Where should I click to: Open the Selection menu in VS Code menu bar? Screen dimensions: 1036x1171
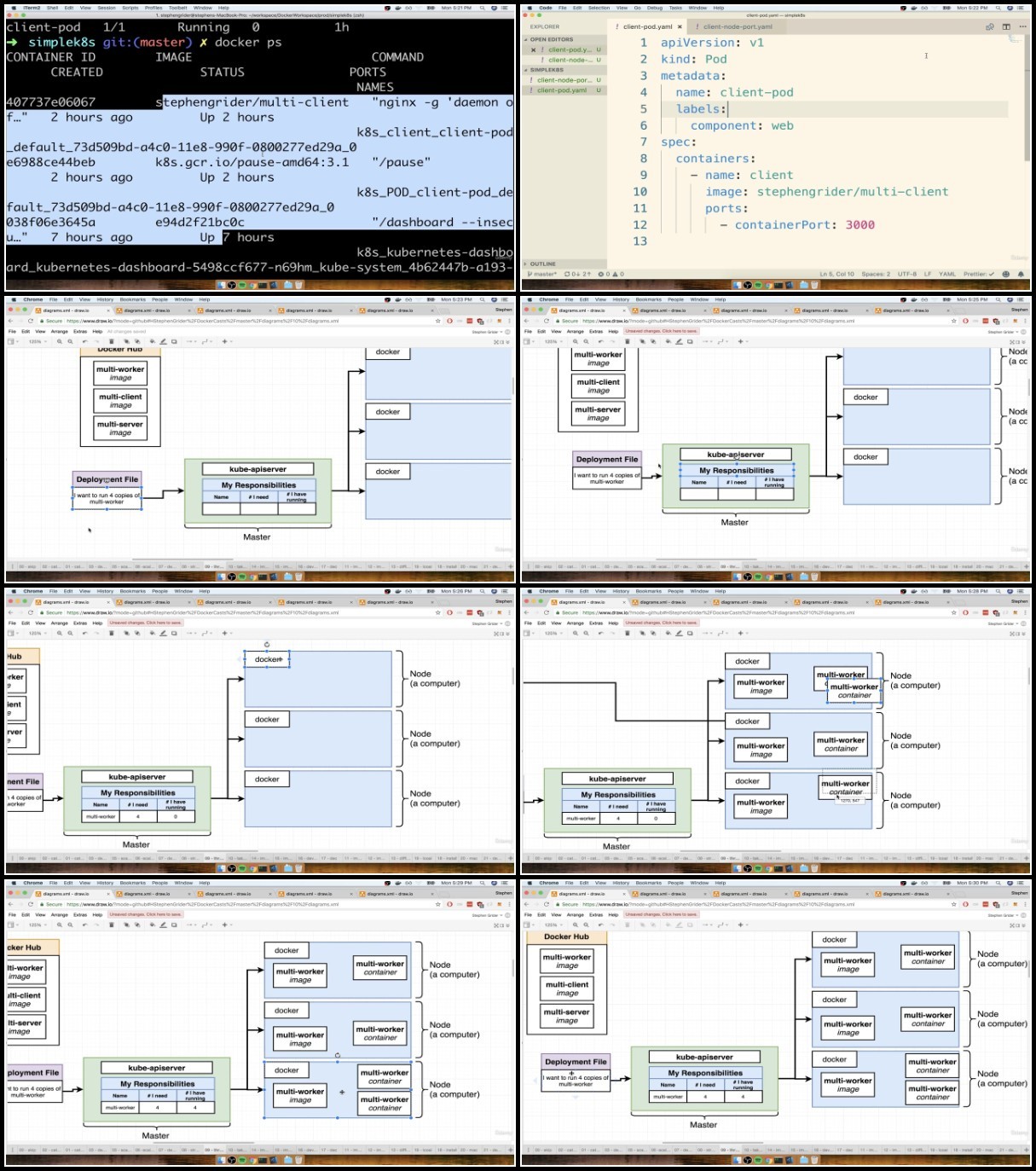tap(599, 8)
